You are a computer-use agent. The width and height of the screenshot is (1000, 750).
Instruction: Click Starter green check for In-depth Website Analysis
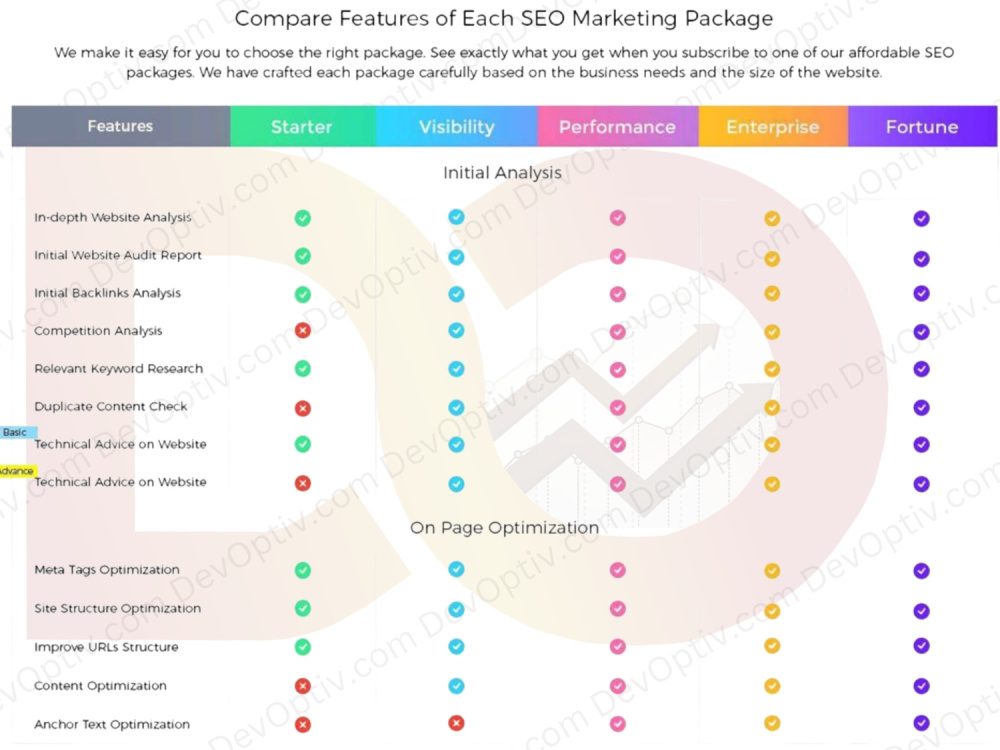point(303,218)
